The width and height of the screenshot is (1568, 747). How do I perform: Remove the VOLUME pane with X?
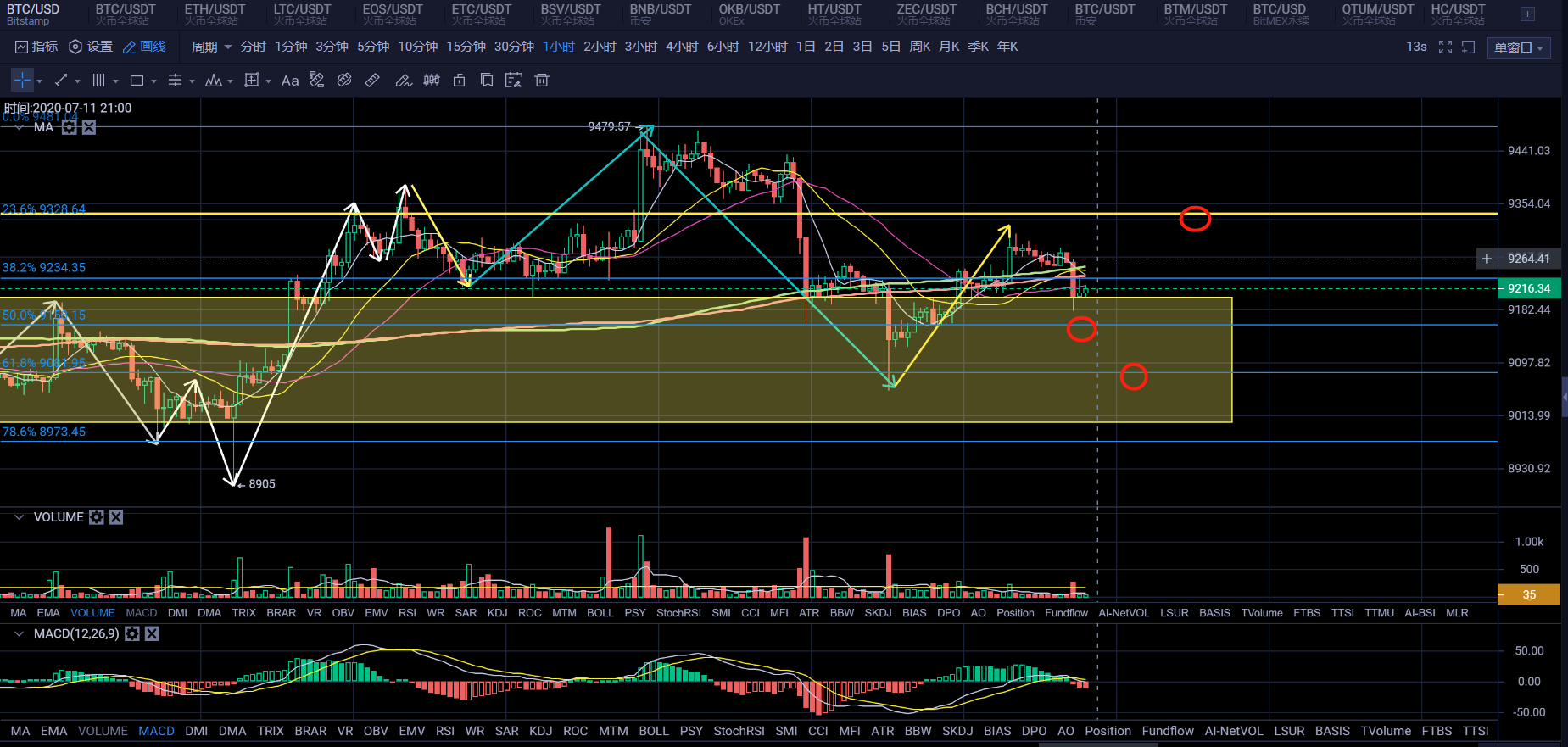point(116,517)
